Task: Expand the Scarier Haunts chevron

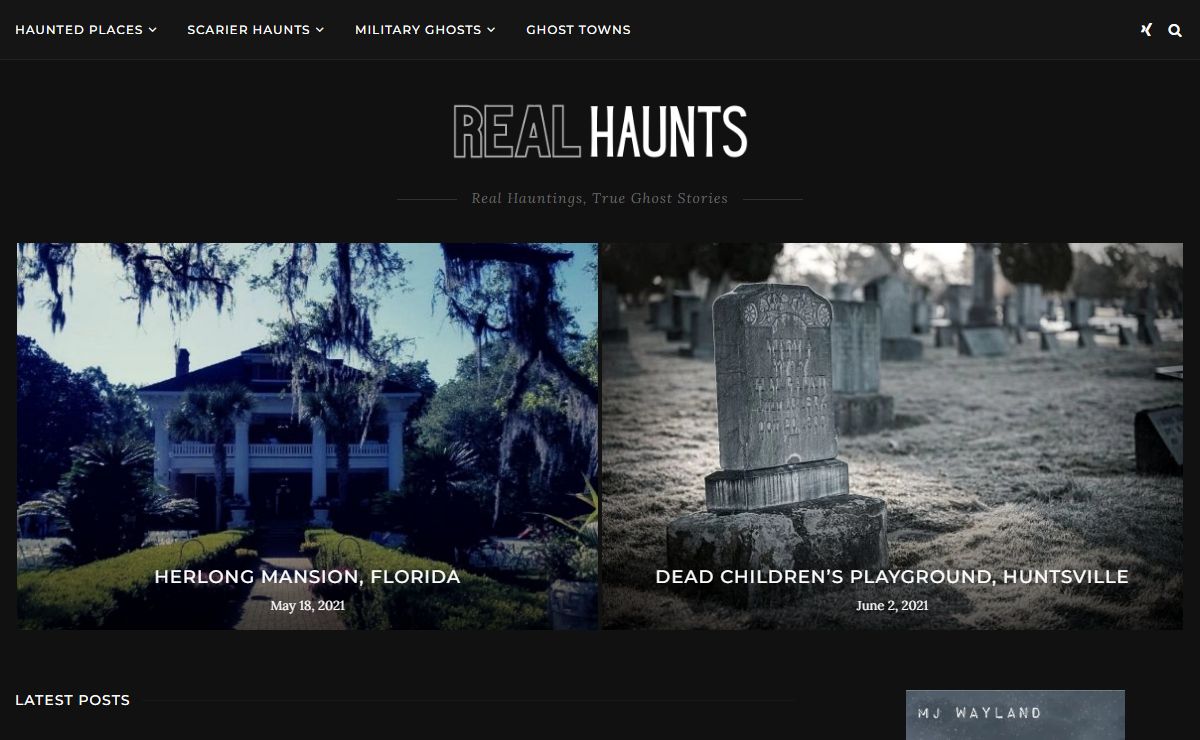Action: pyautogui.click(x=320, y=30)
